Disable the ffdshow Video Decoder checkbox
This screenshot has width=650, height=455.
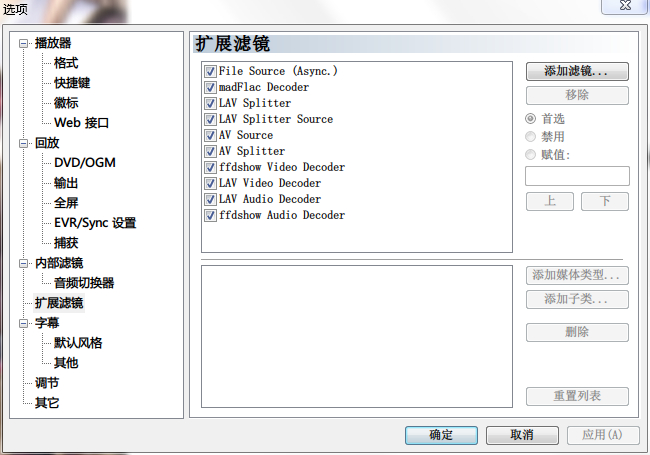pos(210,167)
